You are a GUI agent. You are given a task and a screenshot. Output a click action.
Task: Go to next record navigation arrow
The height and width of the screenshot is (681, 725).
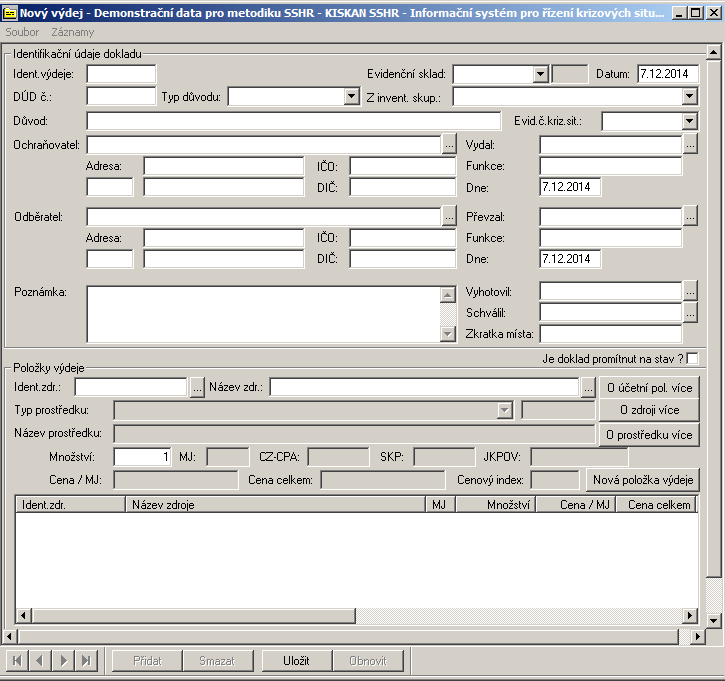coord(63,661)
